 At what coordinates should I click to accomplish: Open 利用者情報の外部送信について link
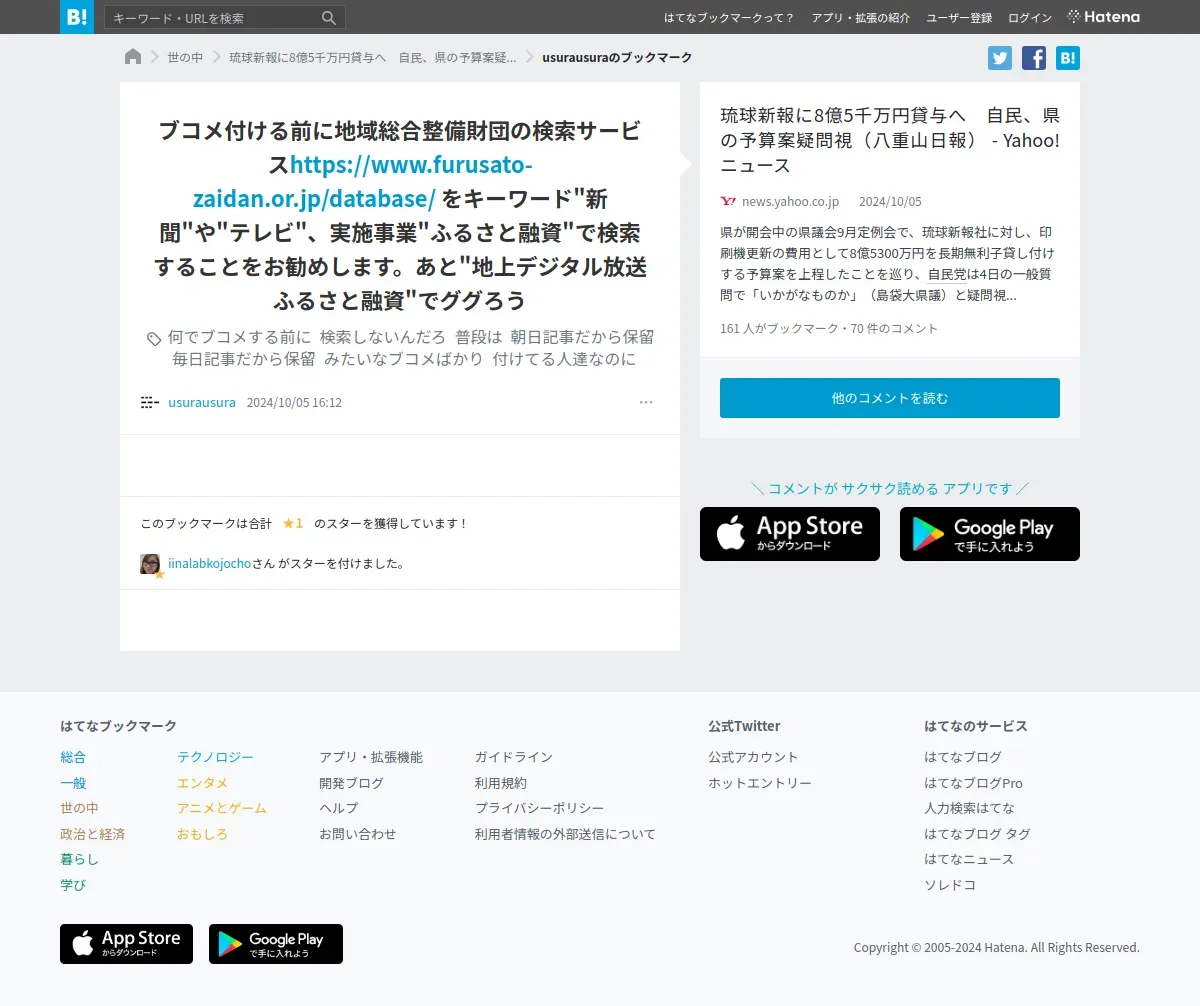(565, 834)
